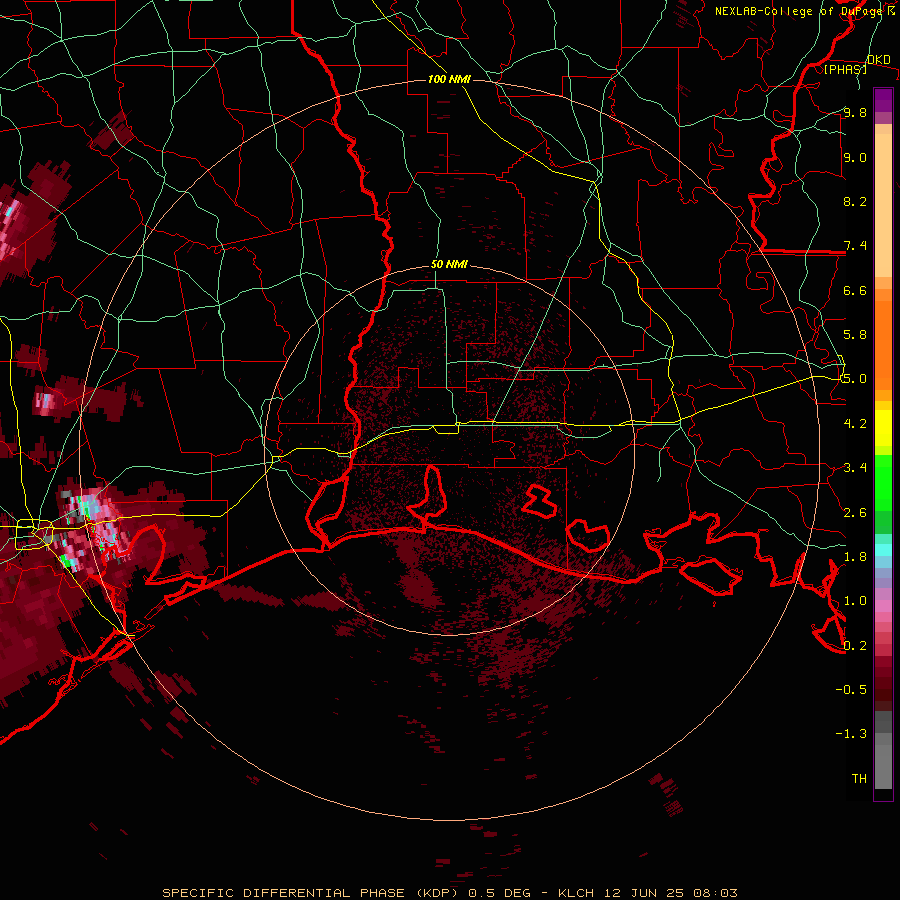Pick the orange segment of the color bar
This screenshot has height=900, width=900.
coord(883,344)
